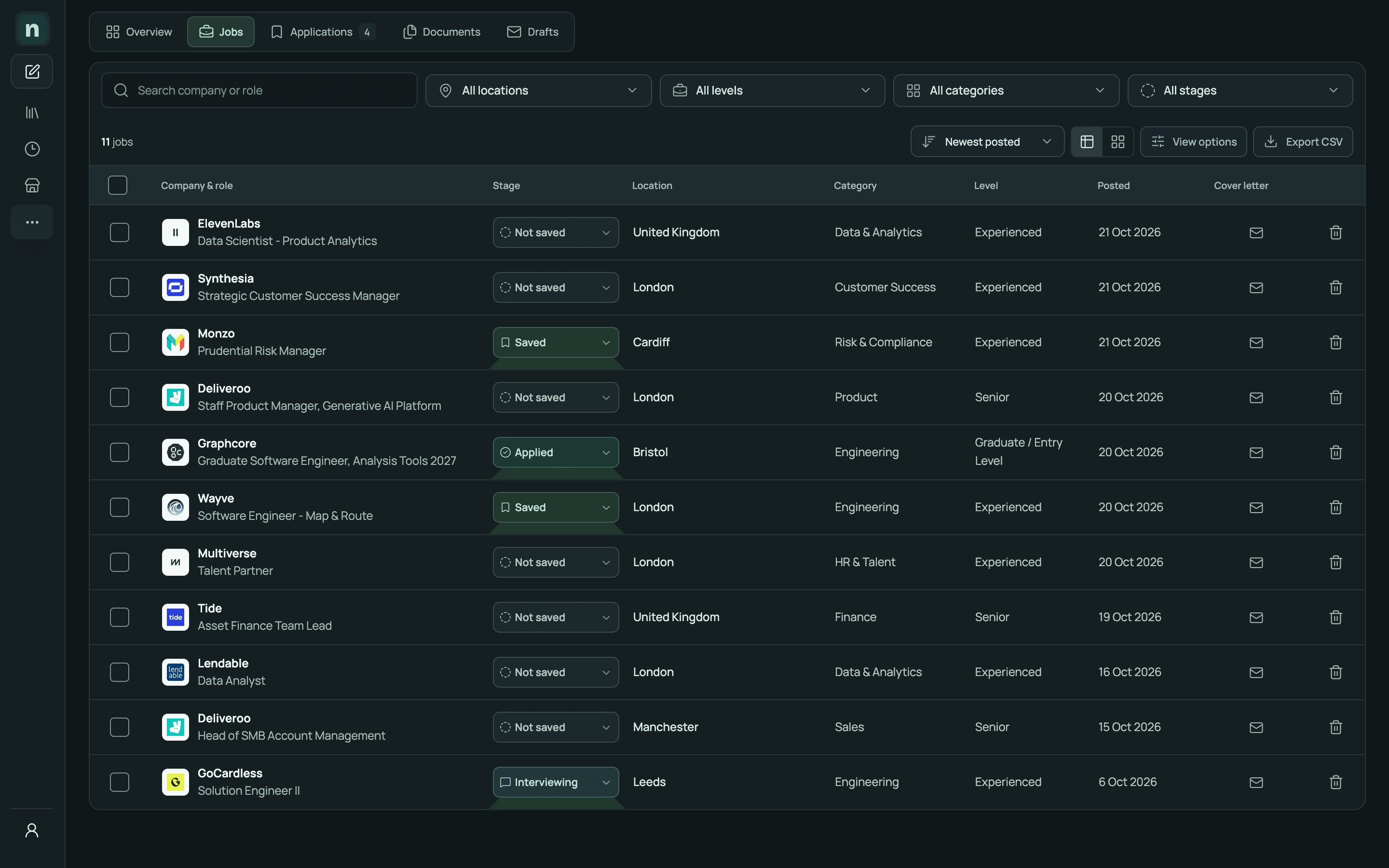Image resolution: width=1389 pixels, height=868 pixels.
Task: Click the 'n' logo icon in sidebar
Action: [x=32, y=29]
